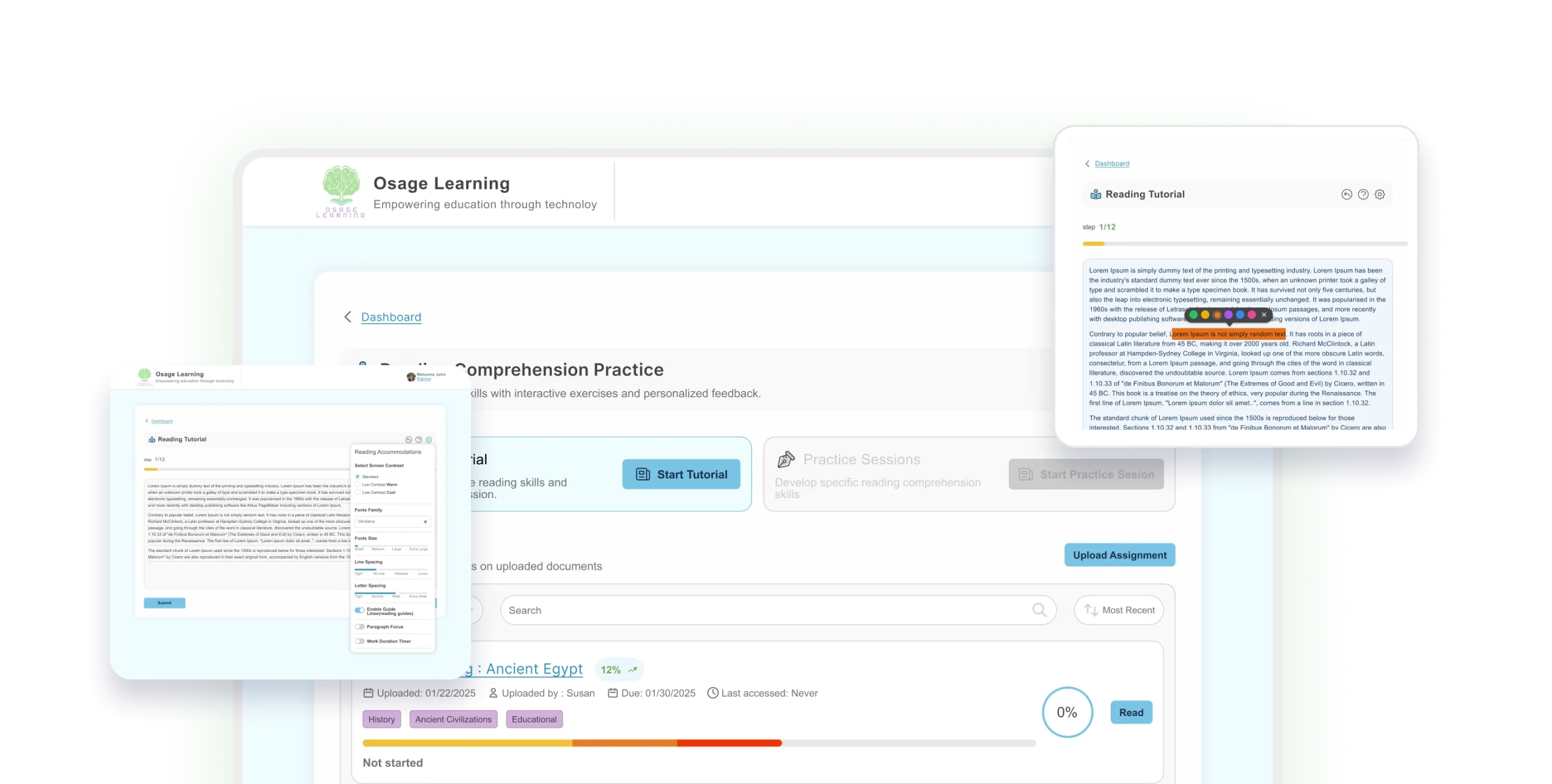Open Fonts Family Verdana dropdown
1552x784 pixels.
point(392,522)
